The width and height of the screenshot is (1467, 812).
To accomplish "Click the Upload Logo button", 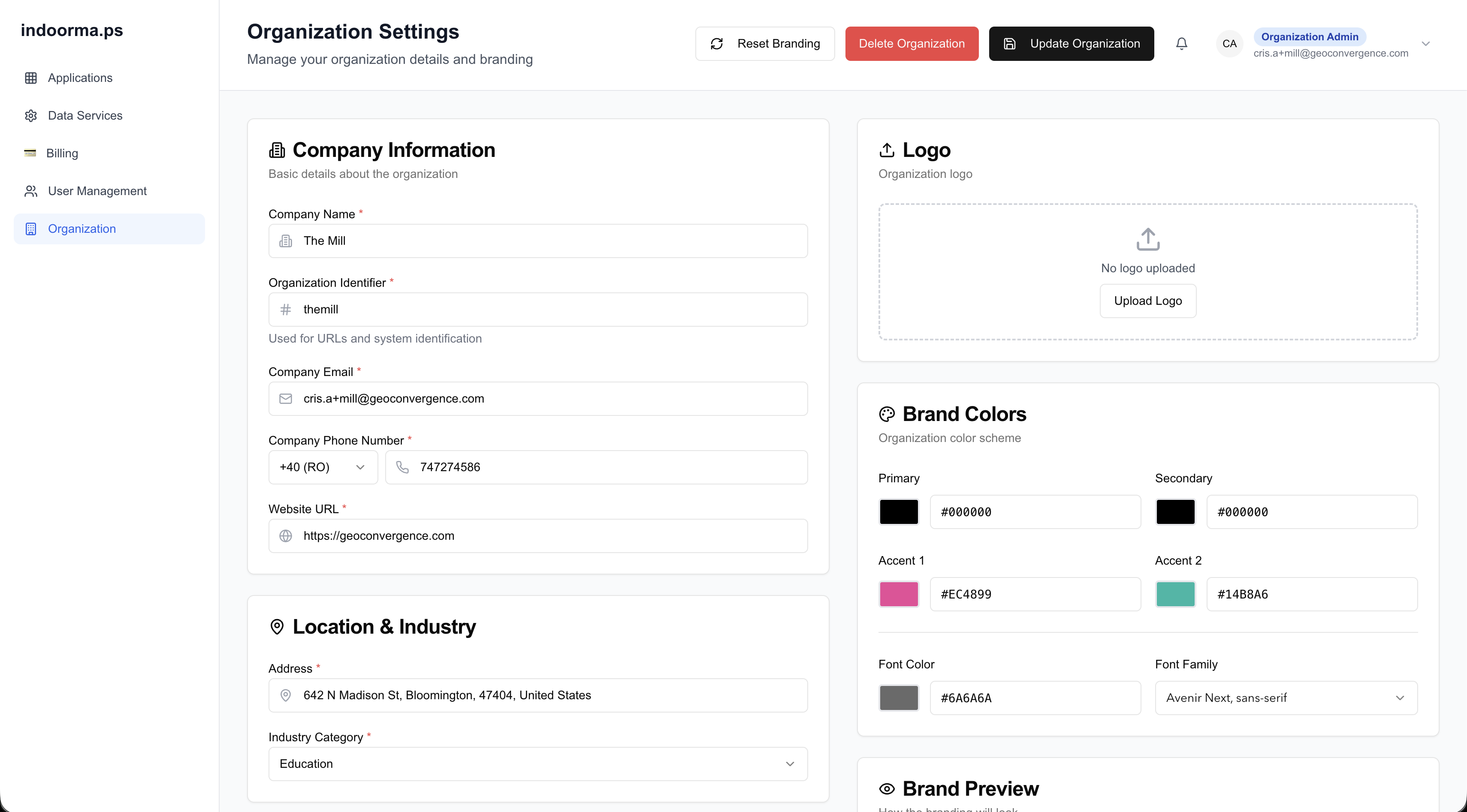I will 1148,301.
